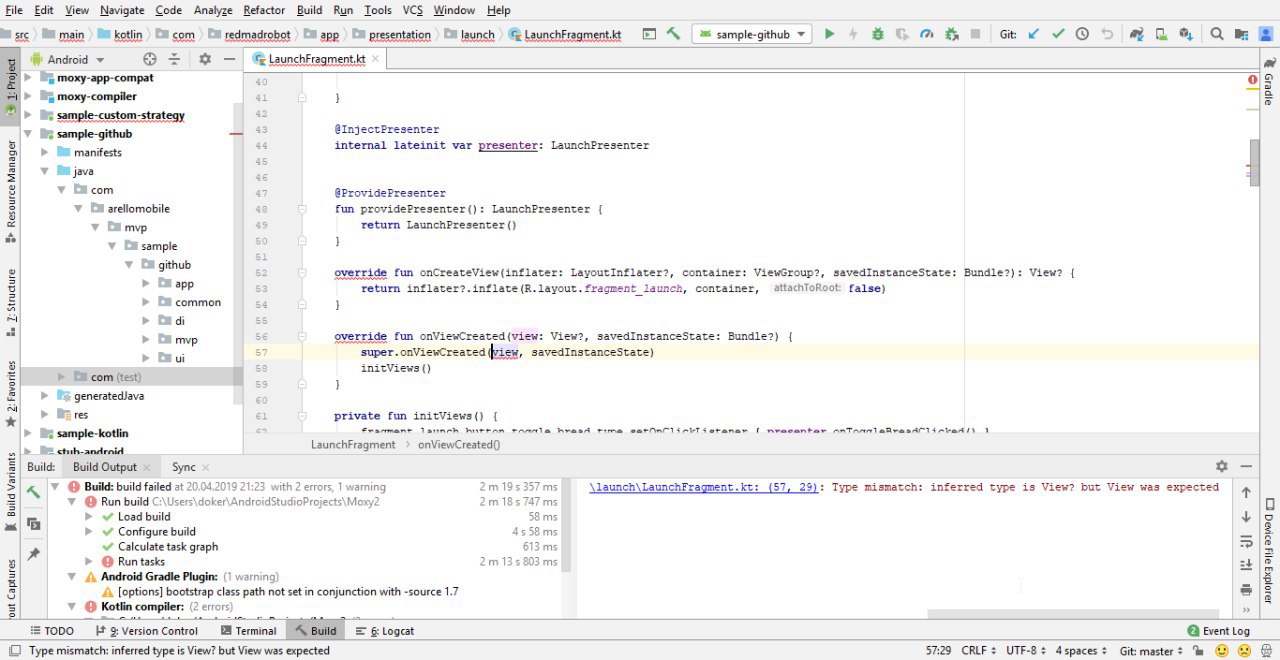1280x660 pixels.
Task: Open the VCS menu
Action: [x=412, y=10]
